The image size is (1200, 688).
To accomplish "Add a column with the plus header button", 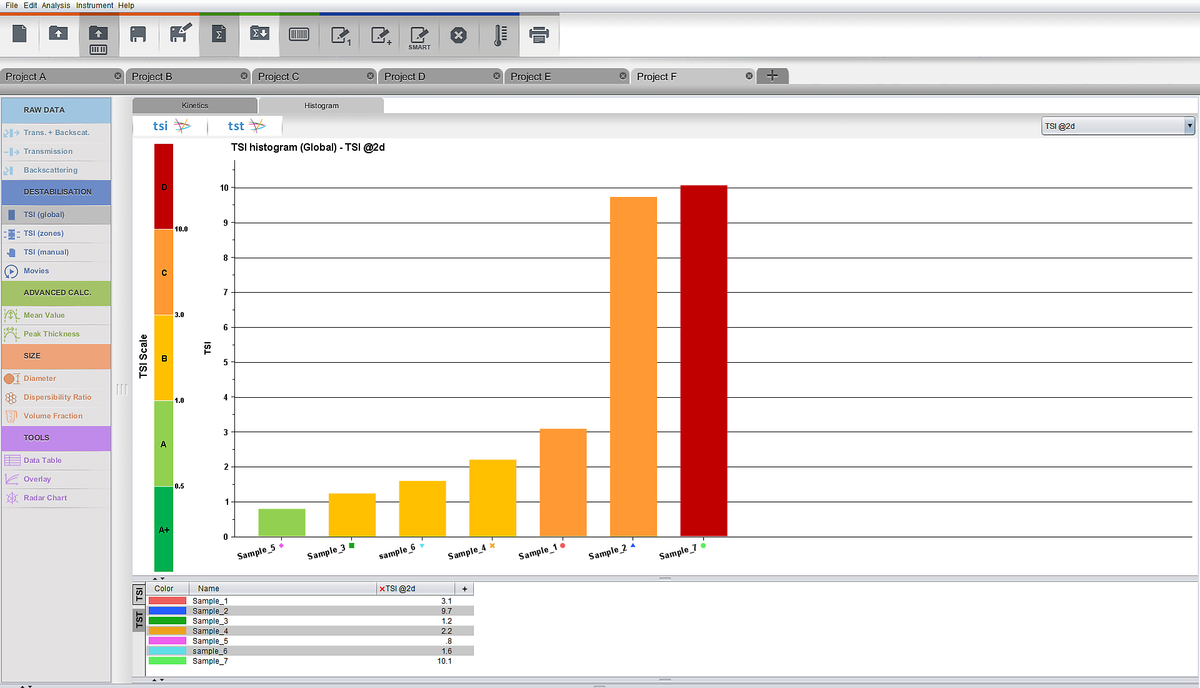I will pyautogui.click(x=464, y=589).
